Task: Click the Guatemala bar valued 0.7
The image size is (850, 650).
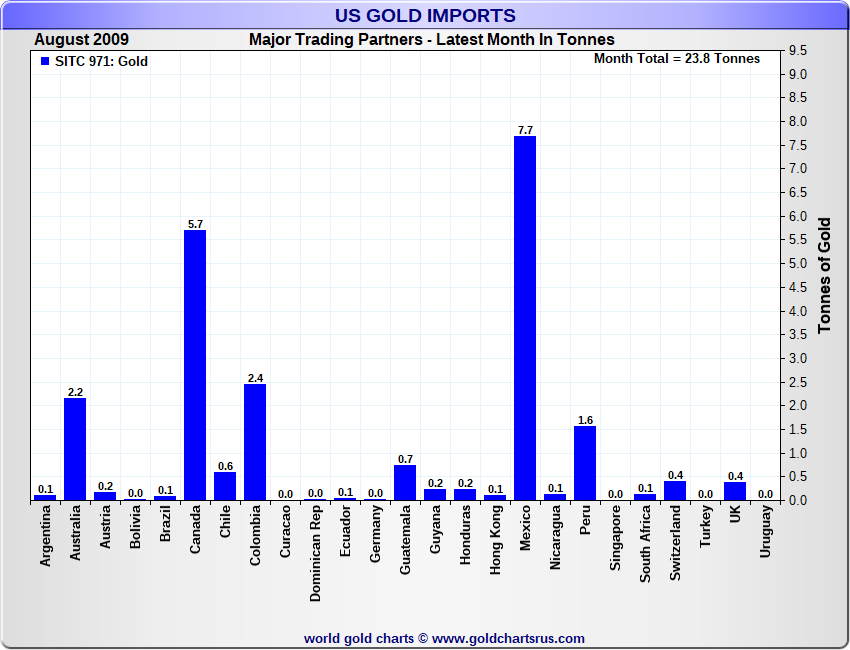Action: click(405, 482)
